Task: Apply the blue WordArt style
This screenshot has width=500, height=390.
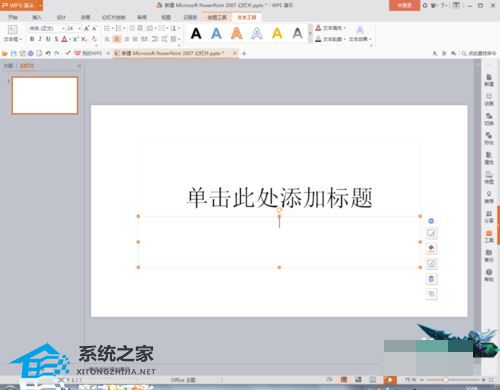Action: [216, 33]
